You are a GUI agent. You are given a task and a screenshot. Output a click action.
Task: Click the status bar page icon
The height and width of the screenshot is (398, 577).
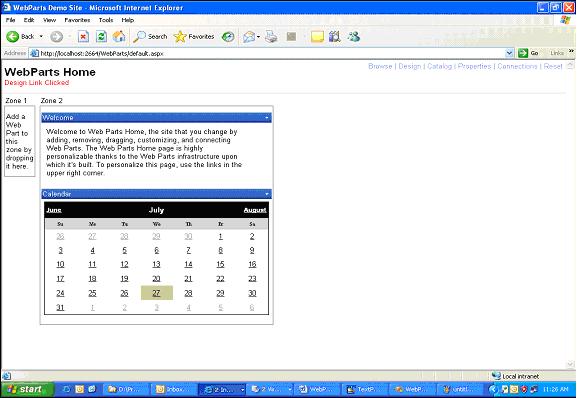(7, 376)
